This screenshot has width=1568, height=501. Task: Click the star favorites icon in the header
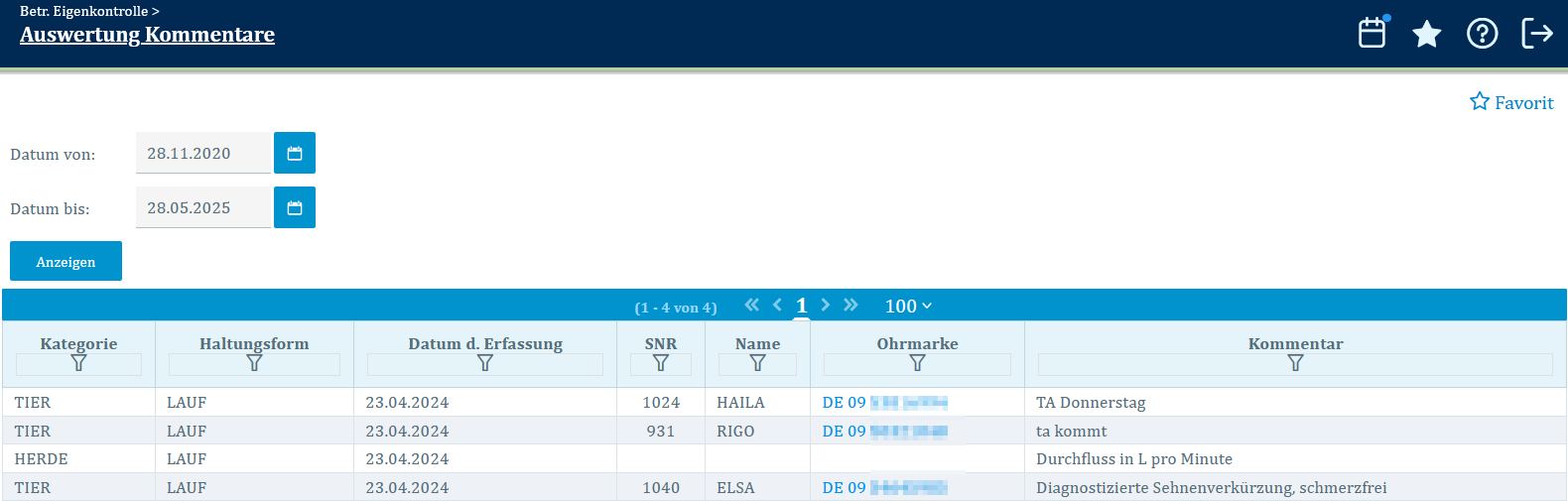[x=1426, y=34]
